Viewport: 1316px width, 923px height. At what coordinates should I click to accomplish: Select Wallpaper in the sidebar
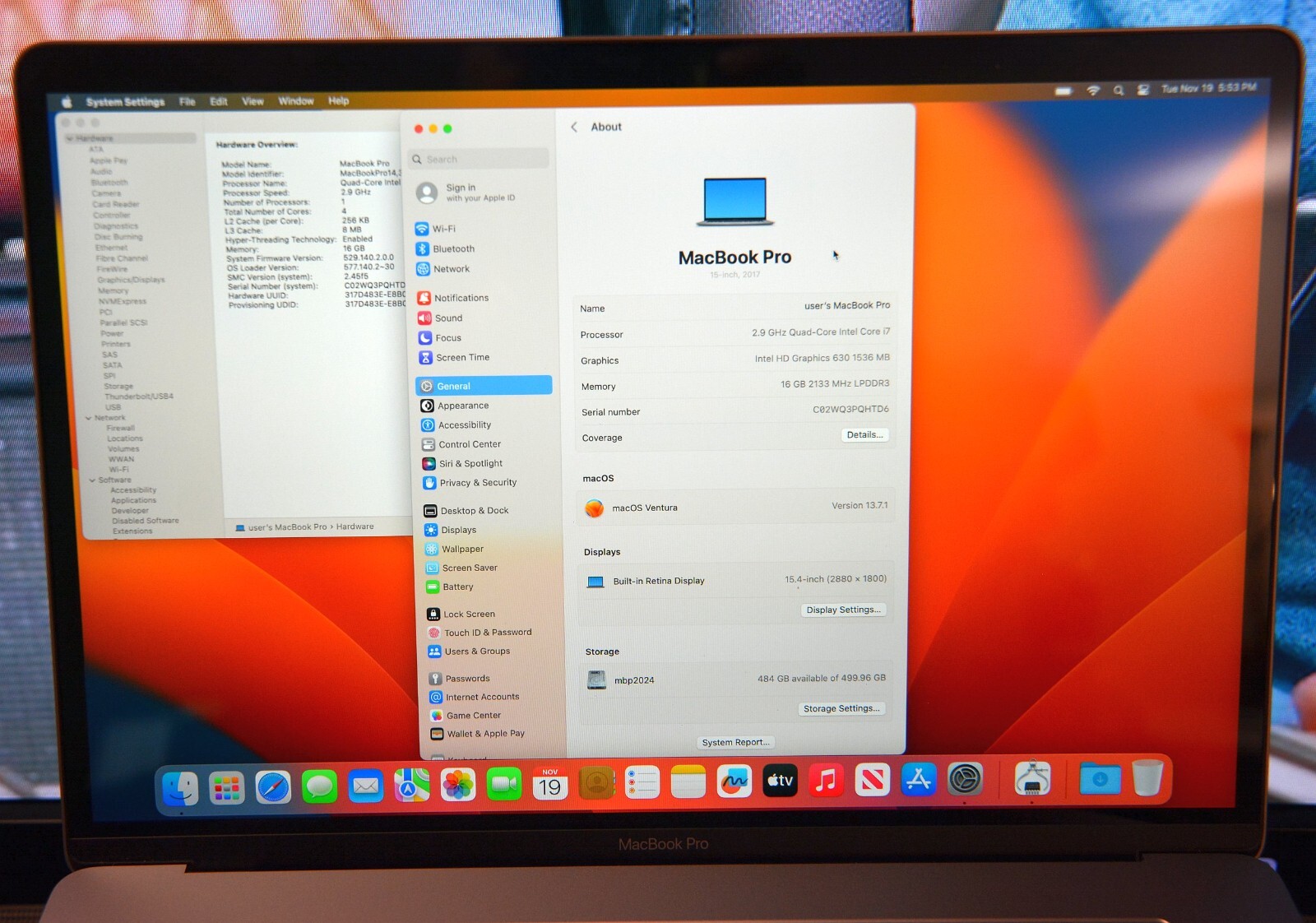455,549
